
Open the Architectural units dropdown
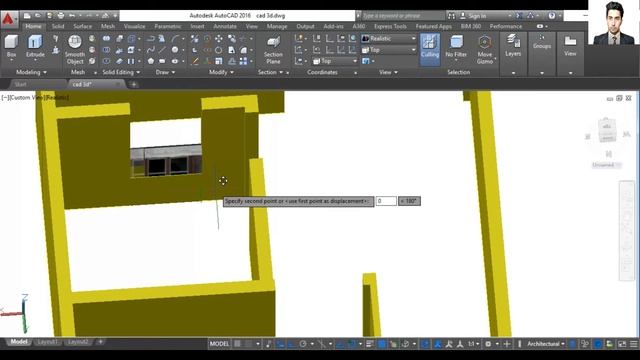point(546,344)
